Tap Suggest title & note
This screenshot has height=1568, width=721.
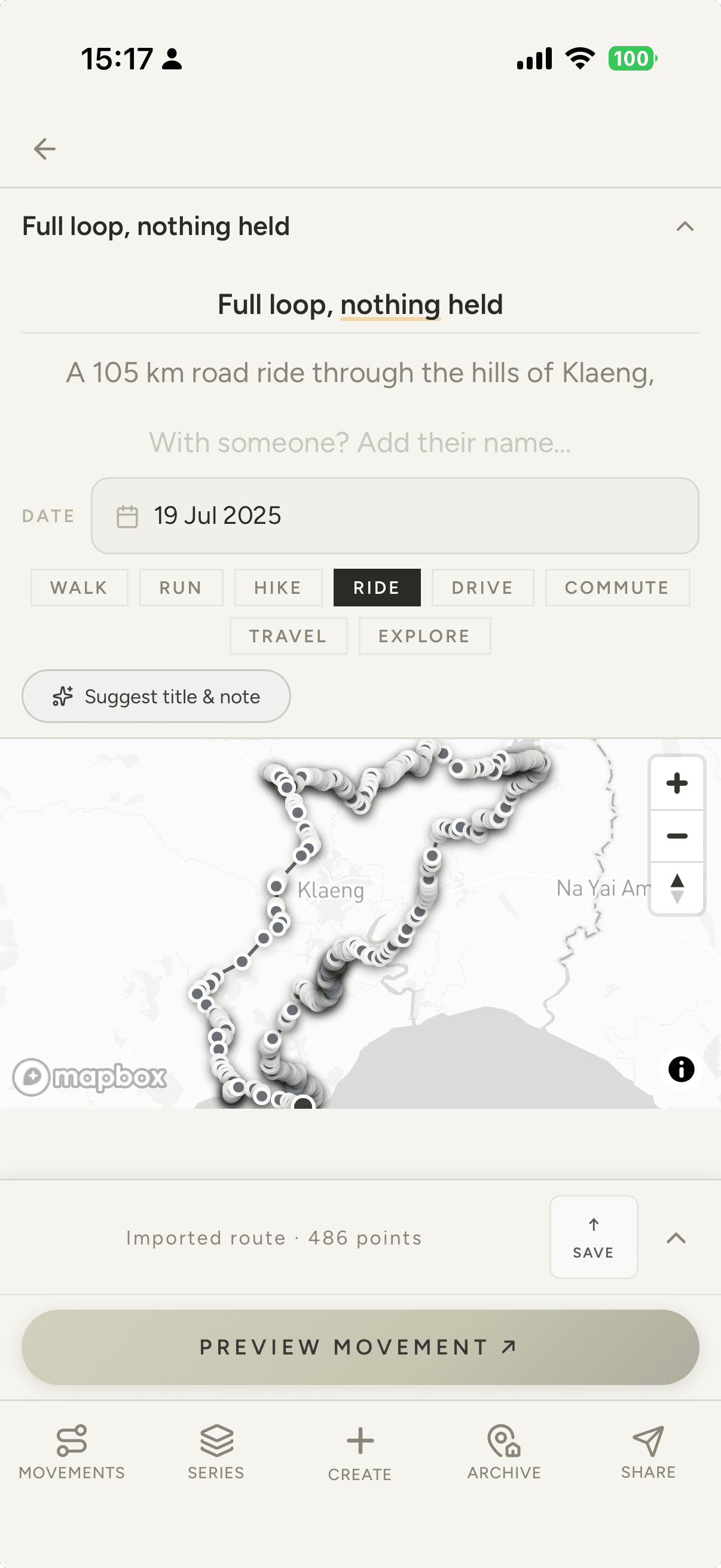point(156,696)
